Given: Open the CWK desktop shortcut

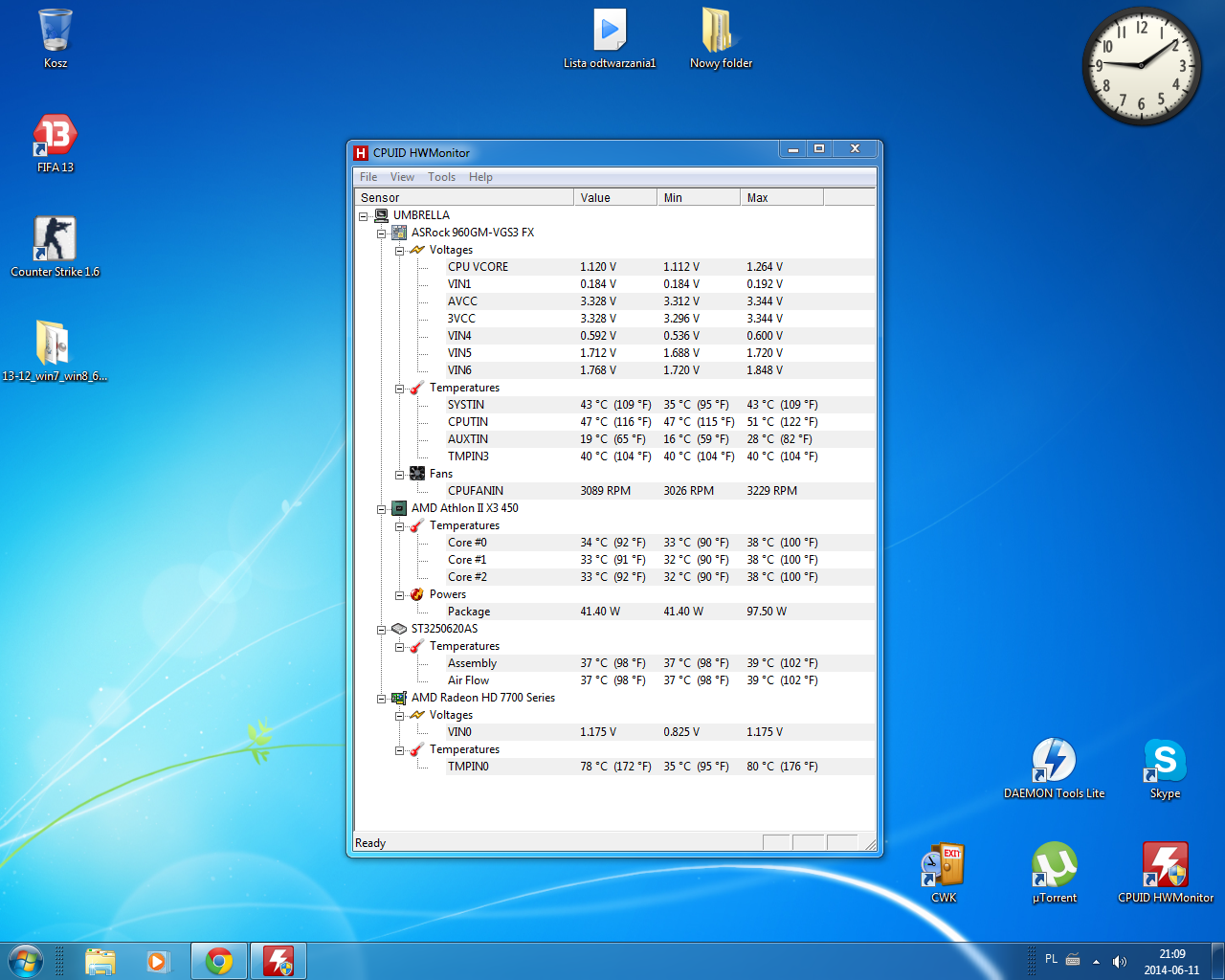Looking at the screenshot, I should click(944, 866).
